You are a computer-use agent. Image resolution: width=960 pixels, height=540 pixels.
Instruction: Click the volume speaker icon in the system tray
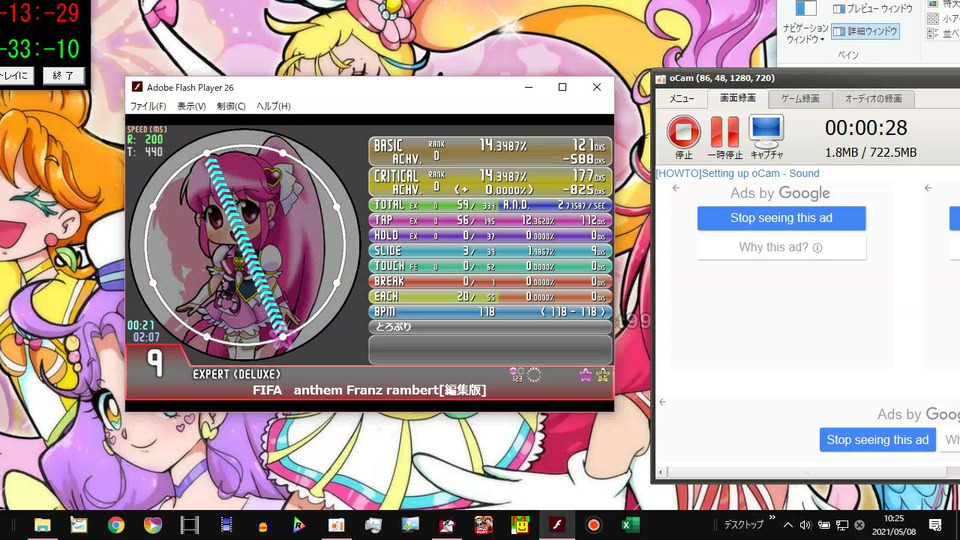pyautogui.click(x=805, y=525)
